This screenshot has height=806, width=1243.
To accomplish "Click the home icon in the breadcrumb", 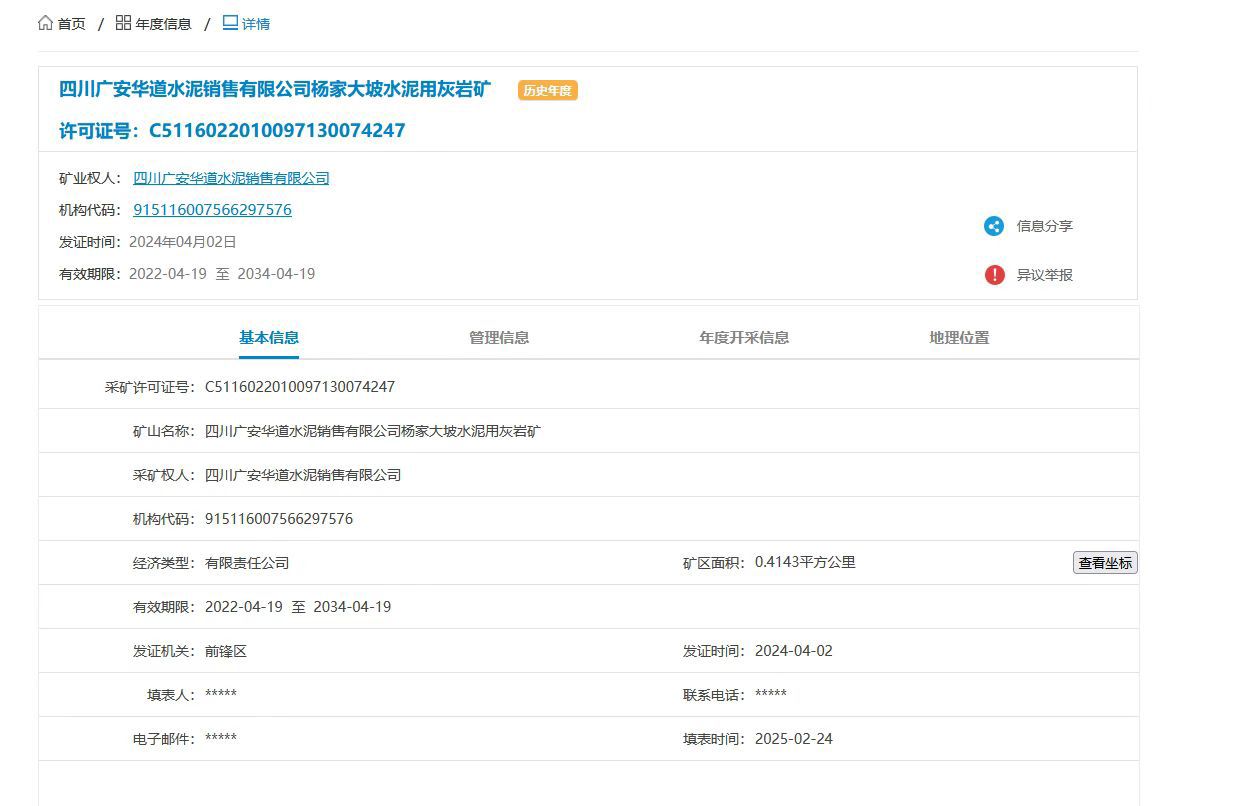I will pyautogui.click(x=45, y=23).
